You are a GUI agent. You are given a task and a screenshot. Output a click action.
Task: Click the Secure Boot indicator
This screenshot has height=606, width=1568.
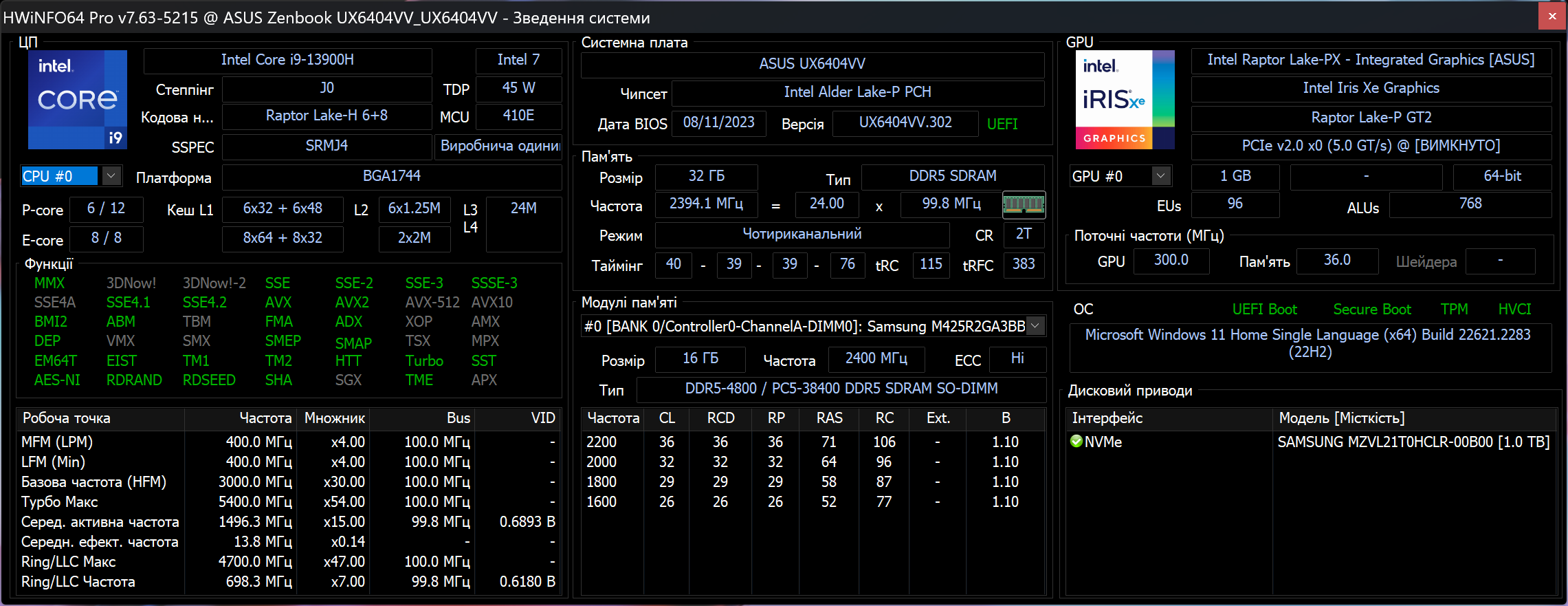tap(1371, 310)
